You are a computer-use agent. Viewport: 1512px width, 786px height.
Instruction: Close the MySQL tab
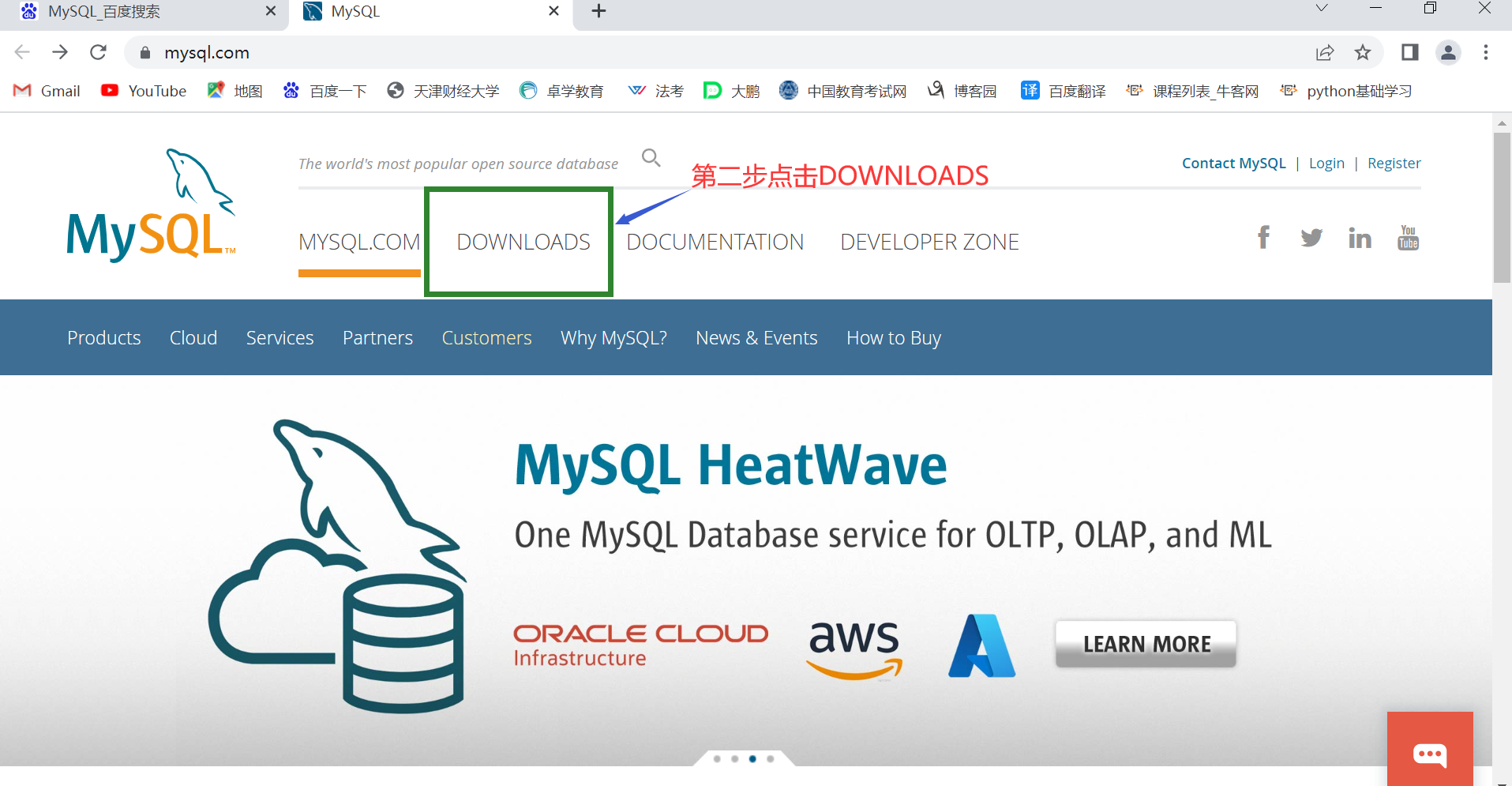coord(553,11)
